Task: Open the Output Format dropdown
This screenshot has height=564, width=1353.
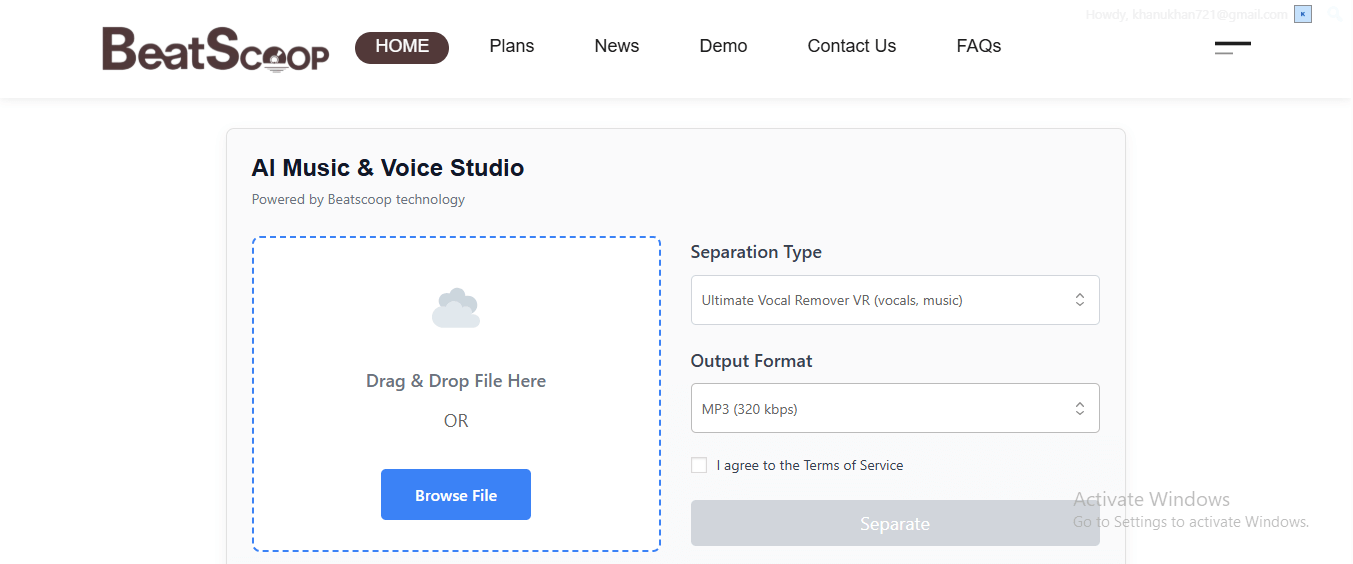Action: pos(894,408)
